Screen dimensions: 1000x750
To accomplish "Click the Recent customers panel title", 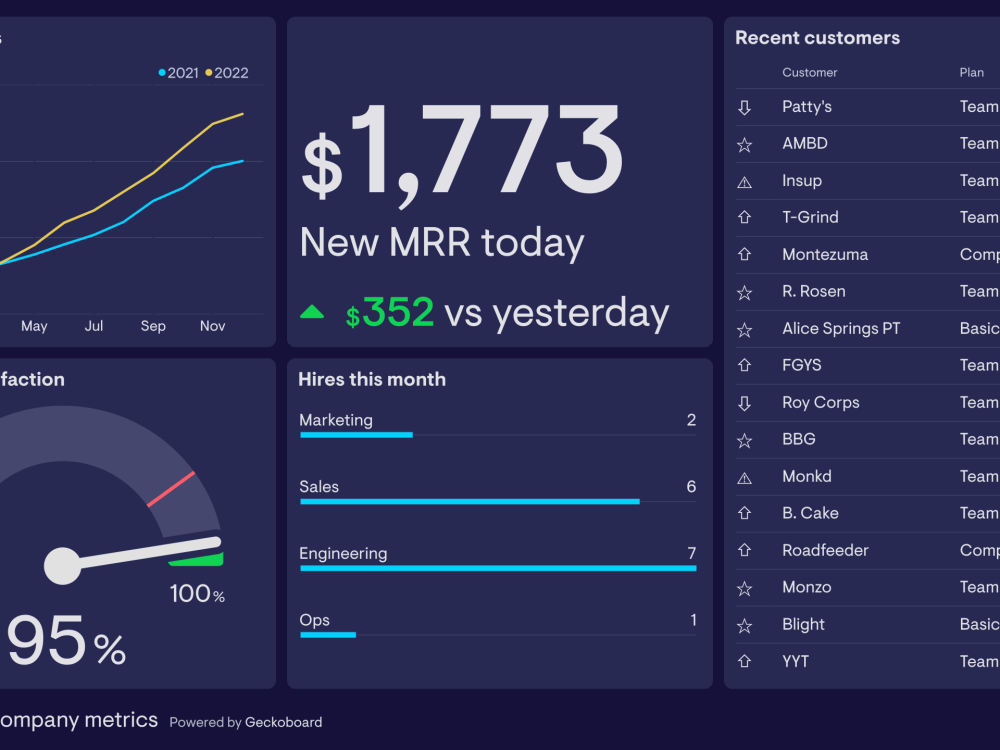I will (x=817, y=37).
